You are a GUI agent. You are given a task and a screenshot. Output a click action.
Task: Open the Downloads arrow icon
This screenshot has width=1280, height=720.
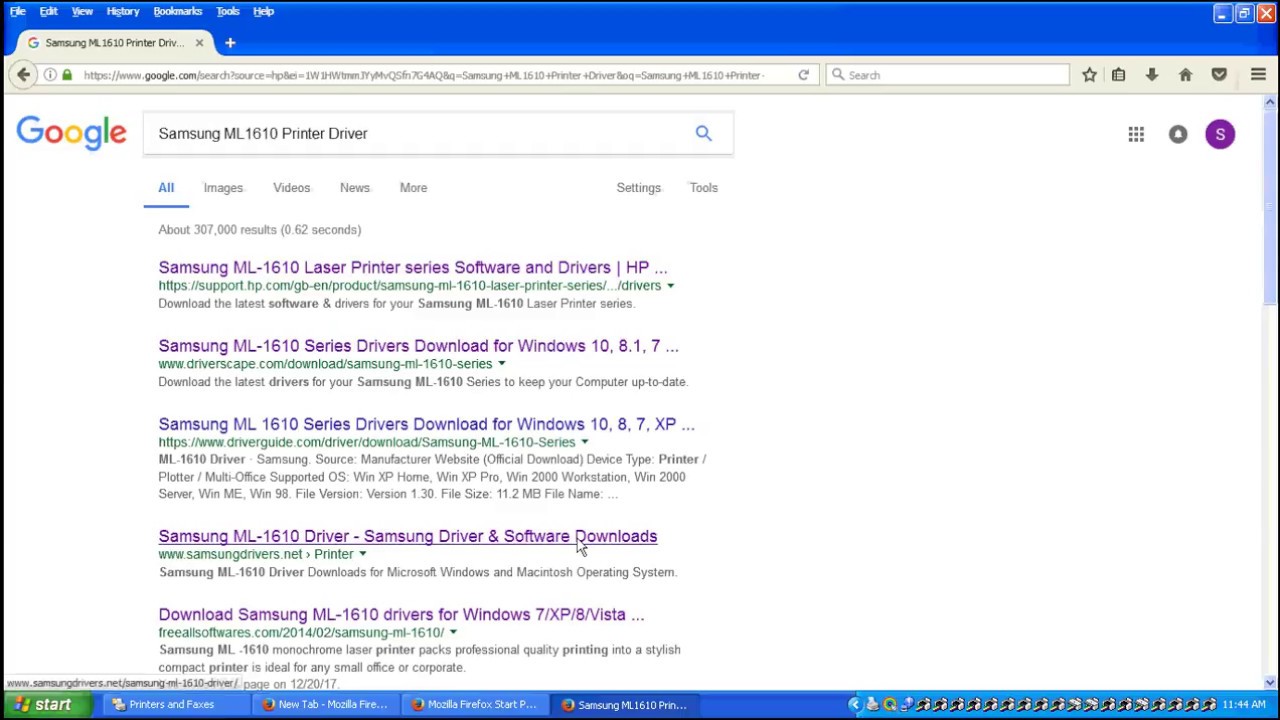point(1152,75)
